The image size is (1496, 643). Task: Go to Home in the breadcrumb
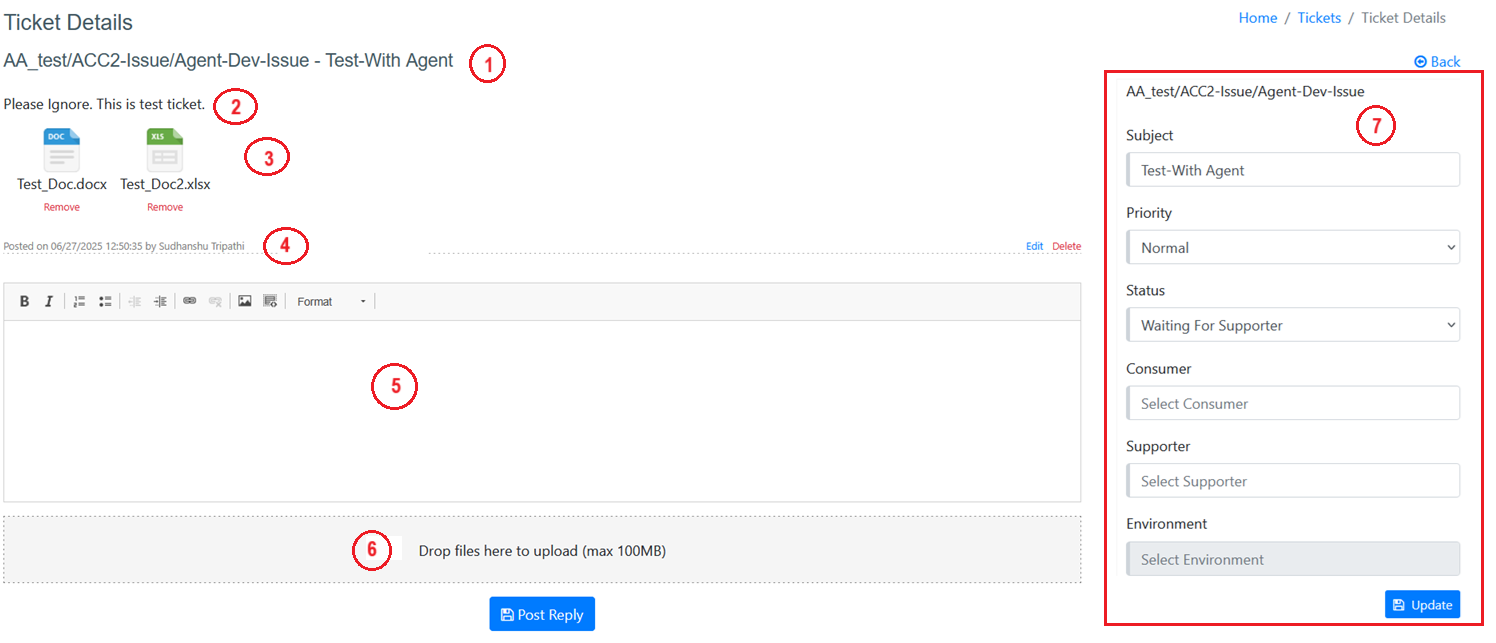(x=1257, y=18)
